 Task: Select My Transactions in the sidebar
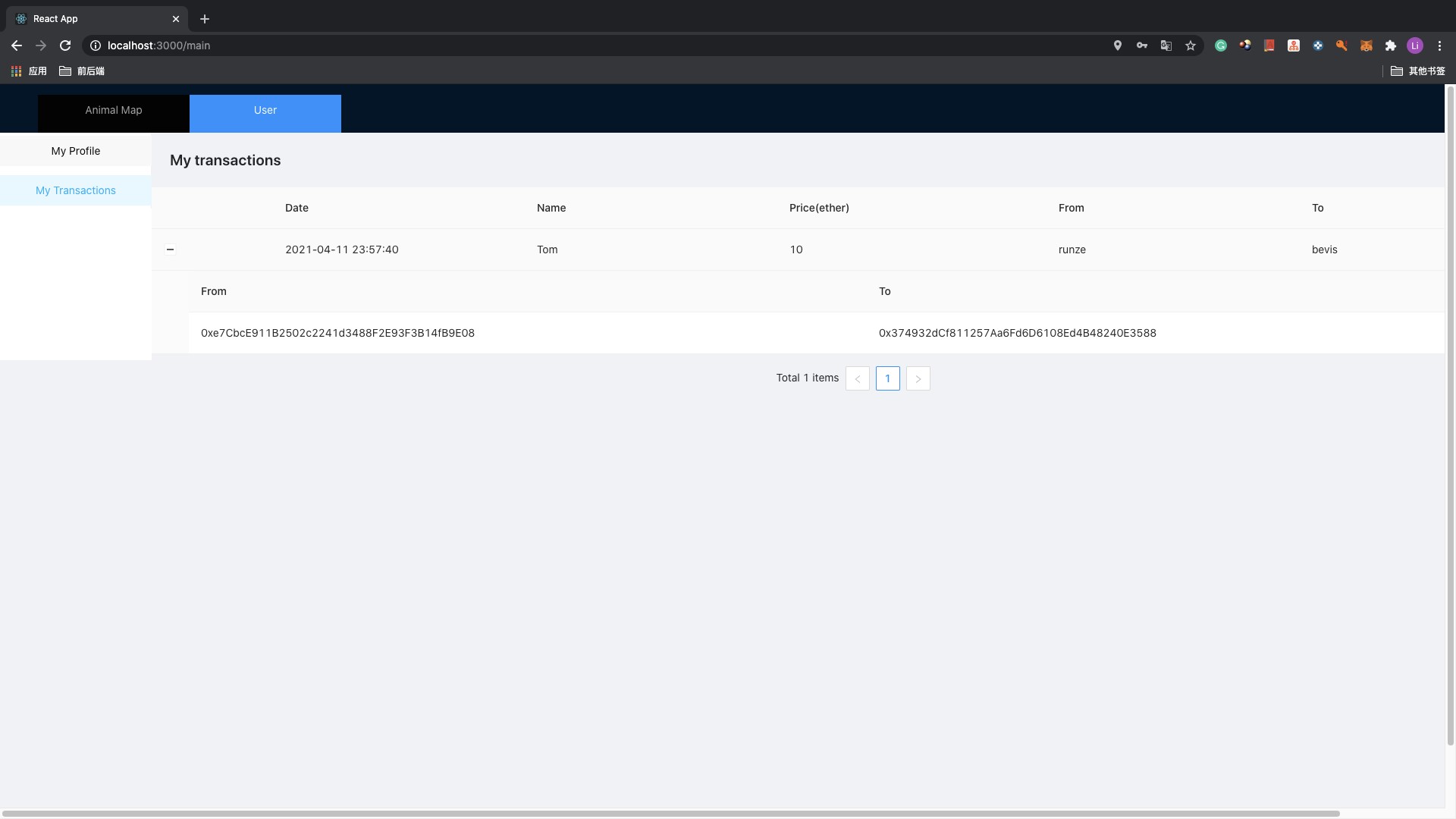[x=76, y=190]
